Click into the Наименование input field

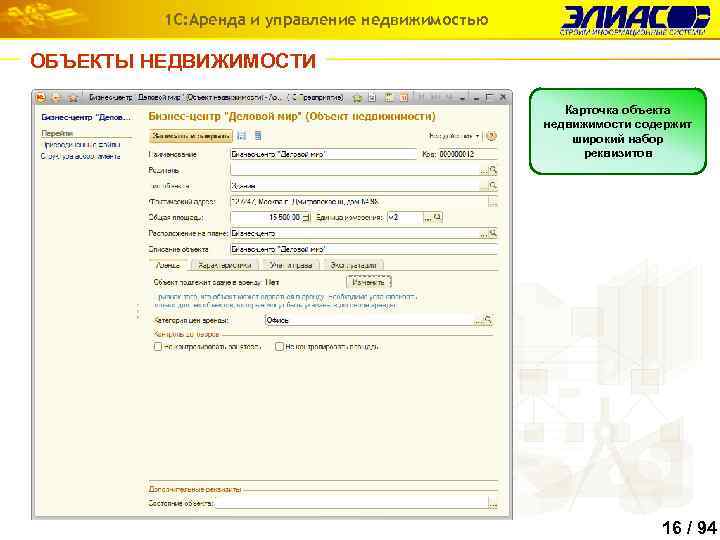(323, 154)
